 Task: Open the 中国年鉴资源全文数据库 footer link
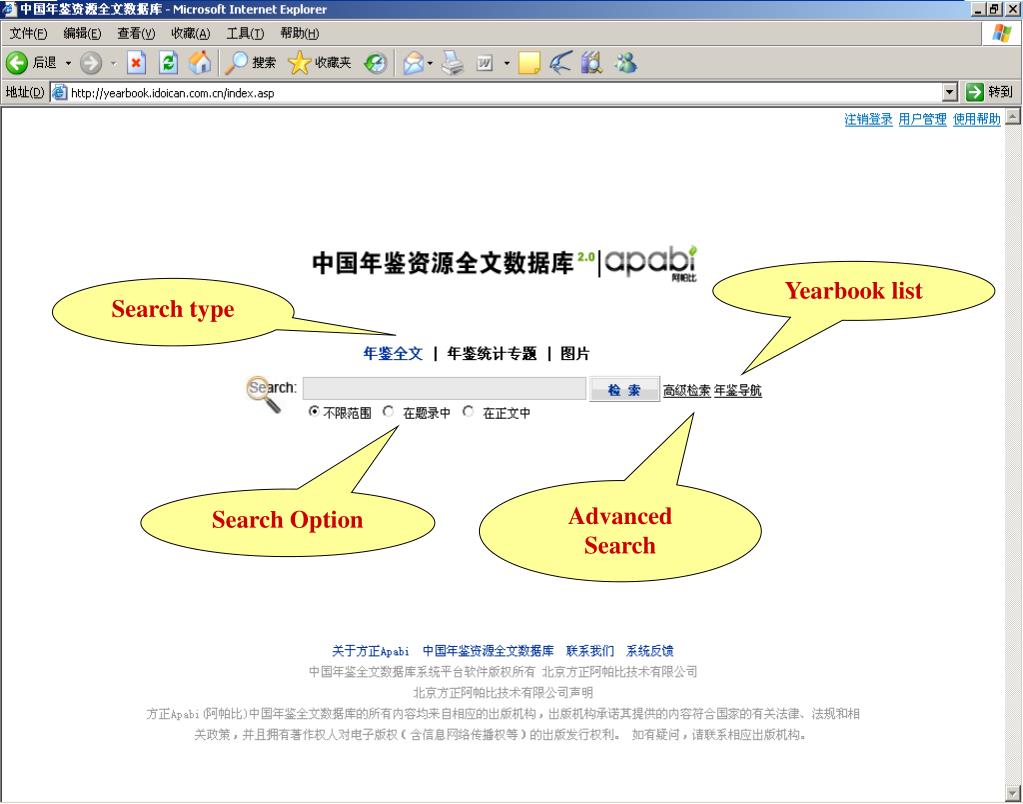click(488, 651)
